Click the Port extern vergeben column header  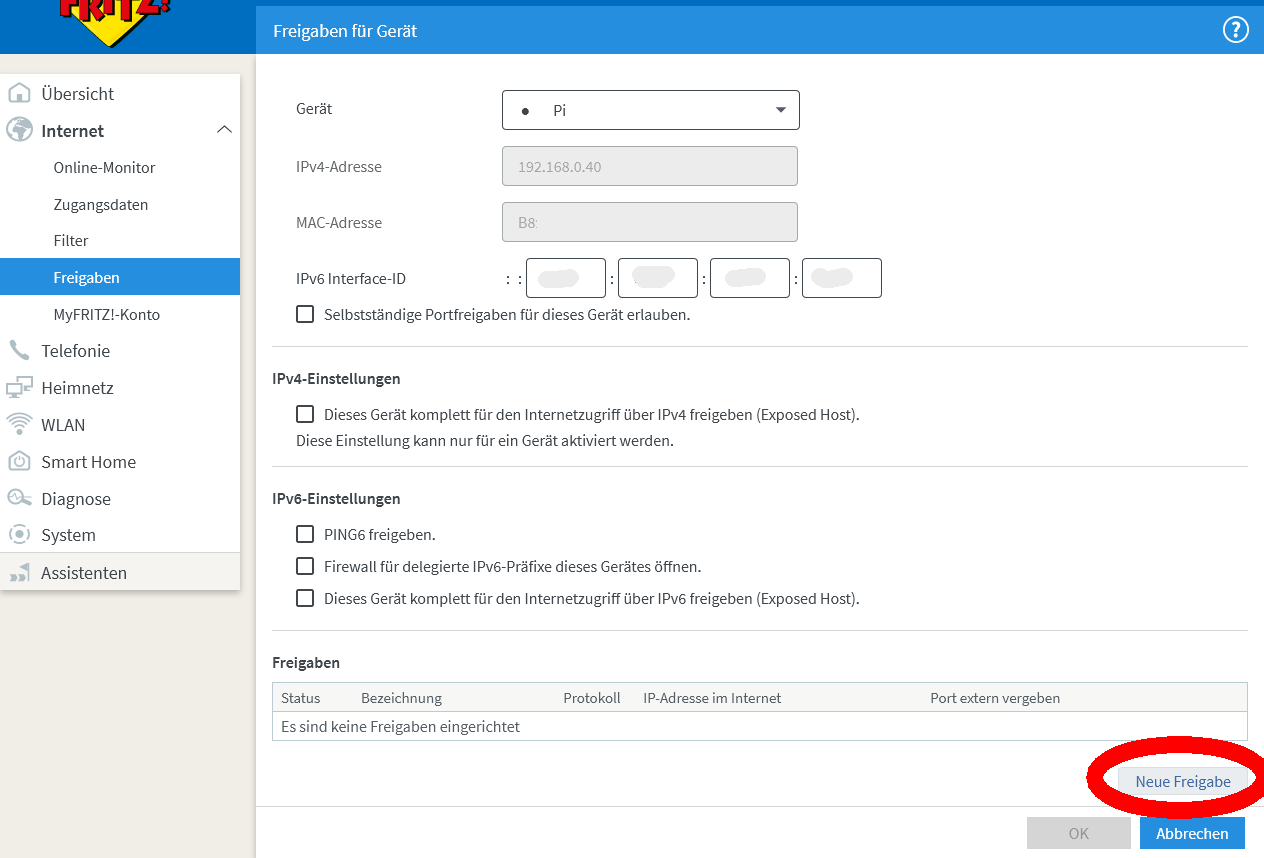point(995,698)
